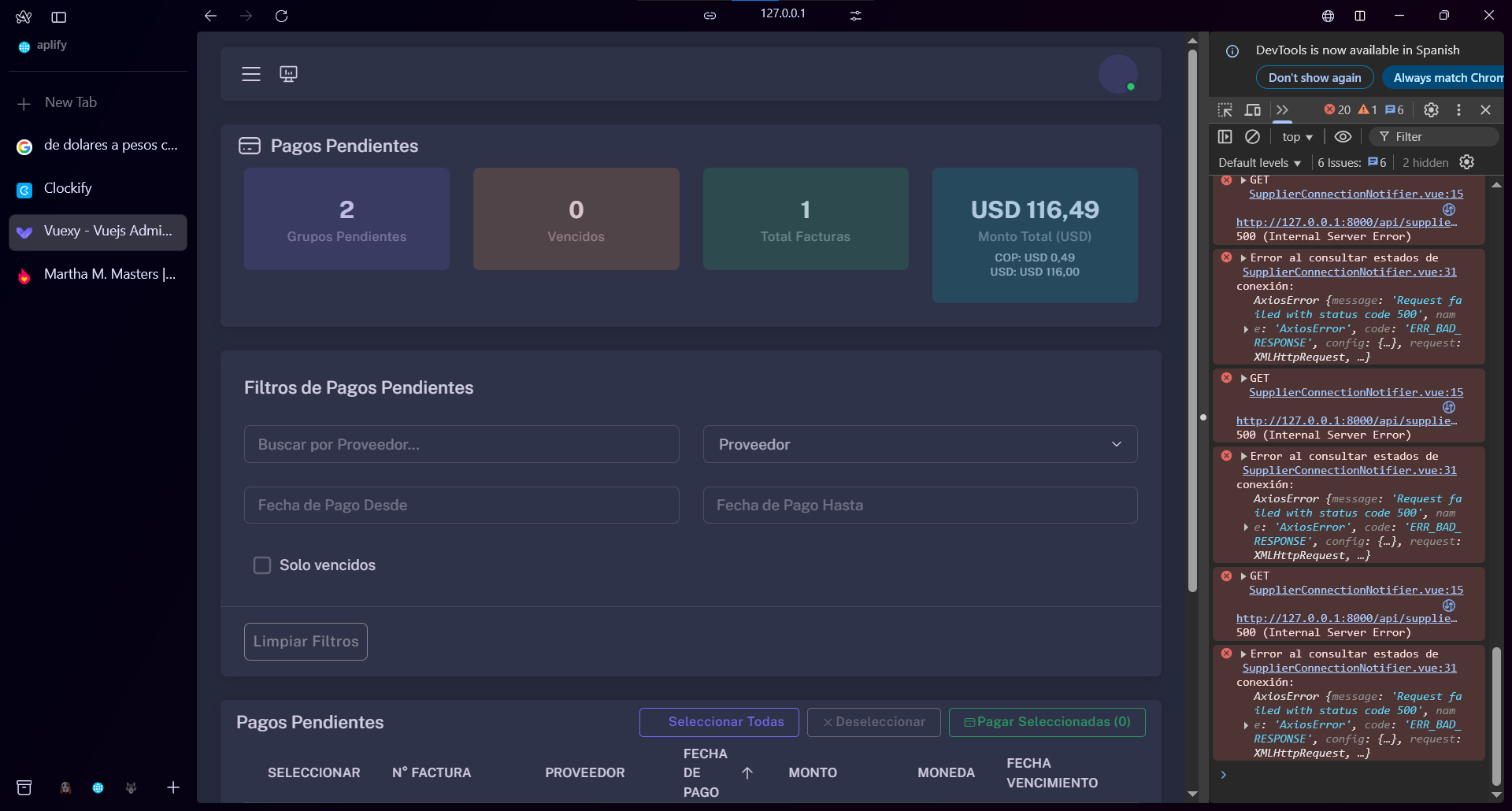This screenshot has width=1512, height=811.
Task: Open the DevTools three-dot customize menu
Action: 1458,110
